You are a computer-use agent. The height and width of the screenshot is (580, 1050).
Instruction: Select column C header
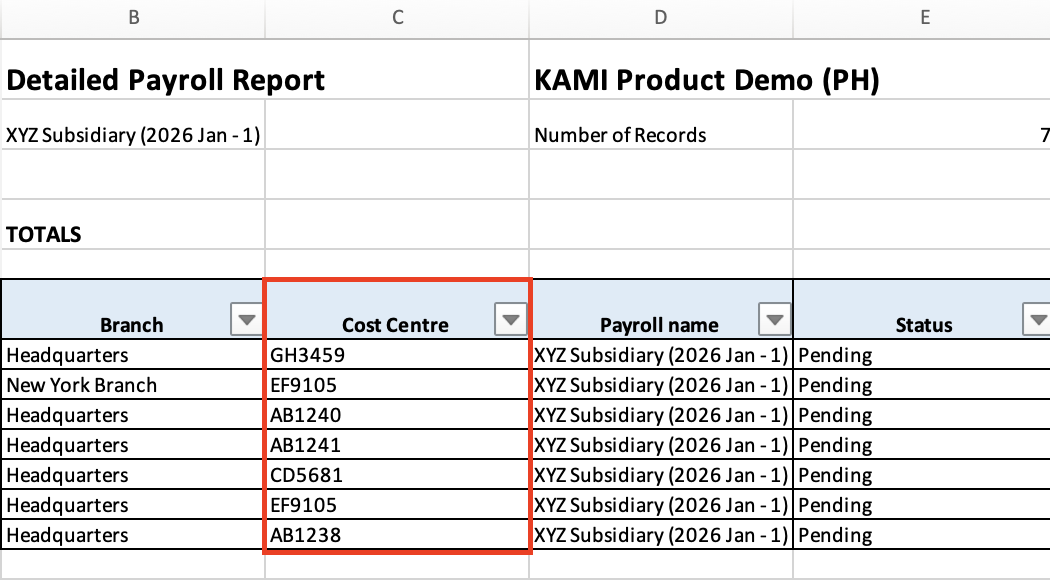[x=397, y=18]
